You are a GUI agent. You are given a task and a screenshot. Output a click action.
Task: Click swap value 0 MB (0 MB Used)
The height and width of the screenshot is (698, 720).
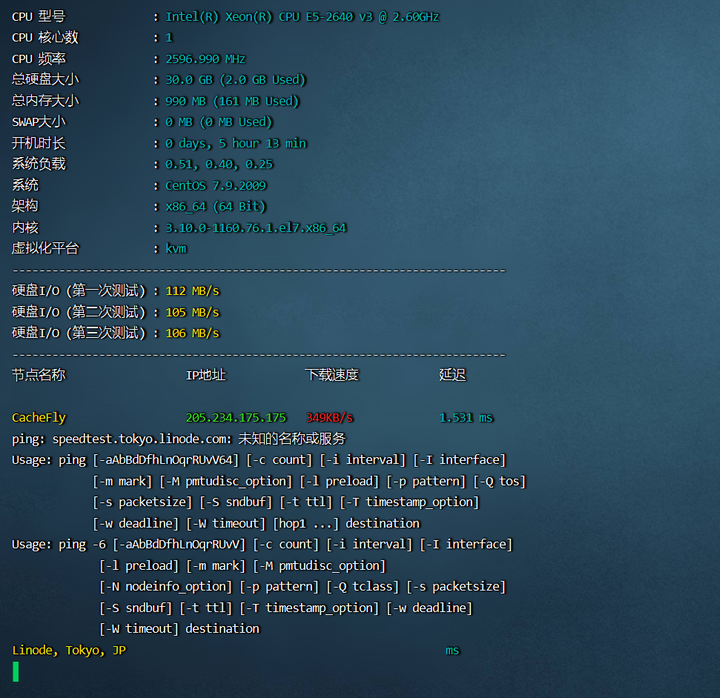tap(219, 122)
